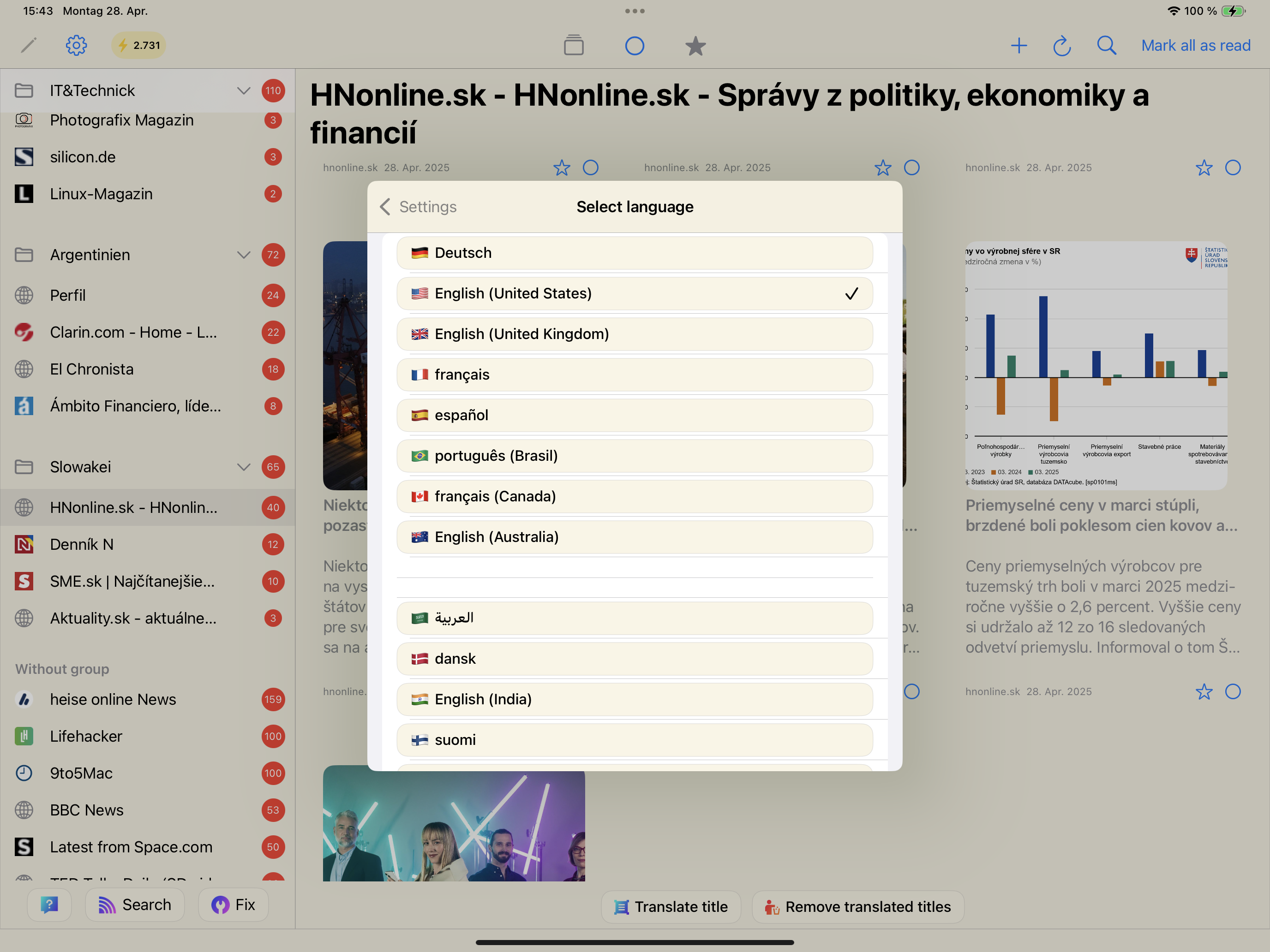Collapse IT&Technick group chevron

244,91
